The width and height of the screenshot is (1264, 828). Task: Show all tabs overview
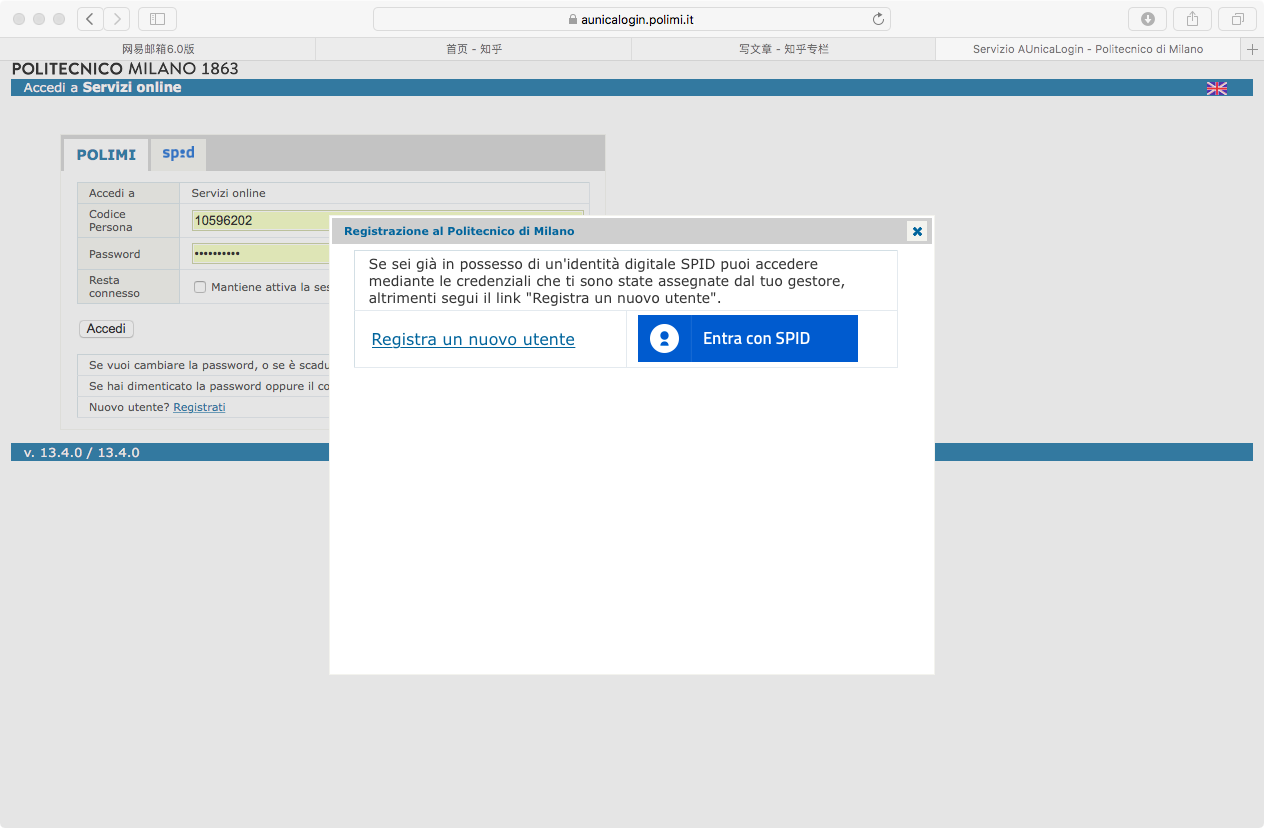1237,19
